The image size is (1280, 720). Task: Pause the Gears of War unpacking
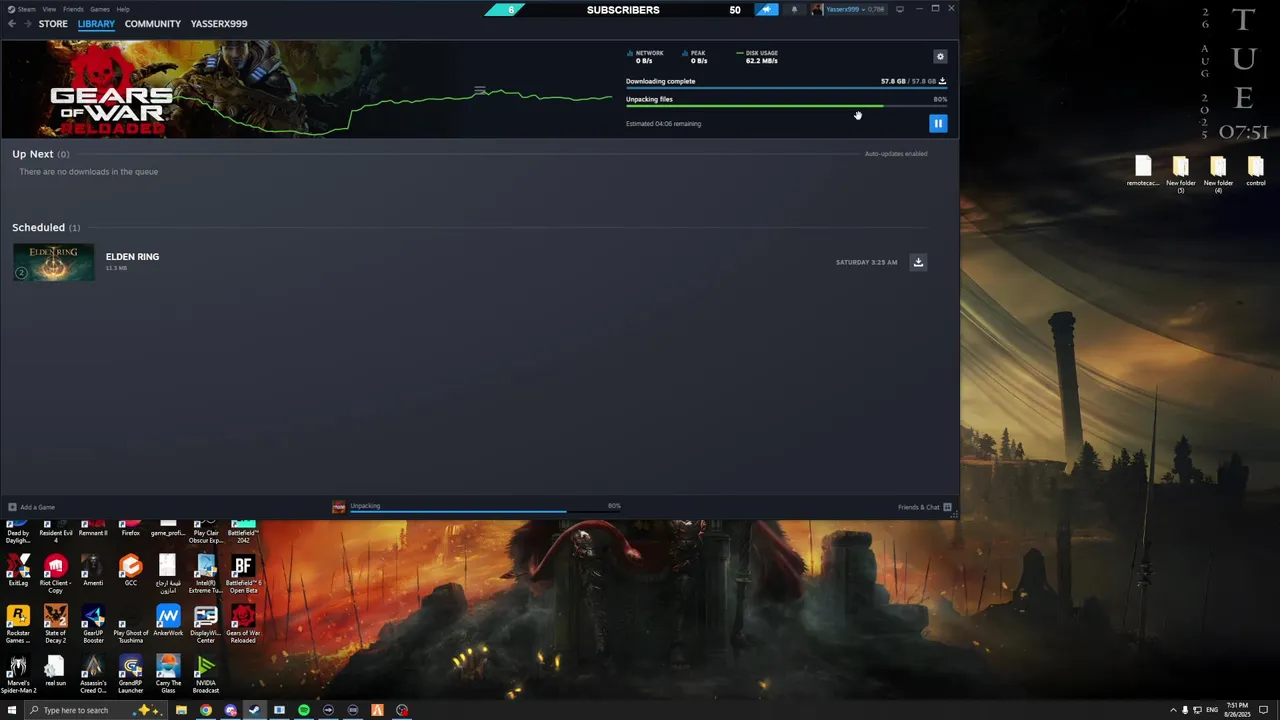[938, 123]
